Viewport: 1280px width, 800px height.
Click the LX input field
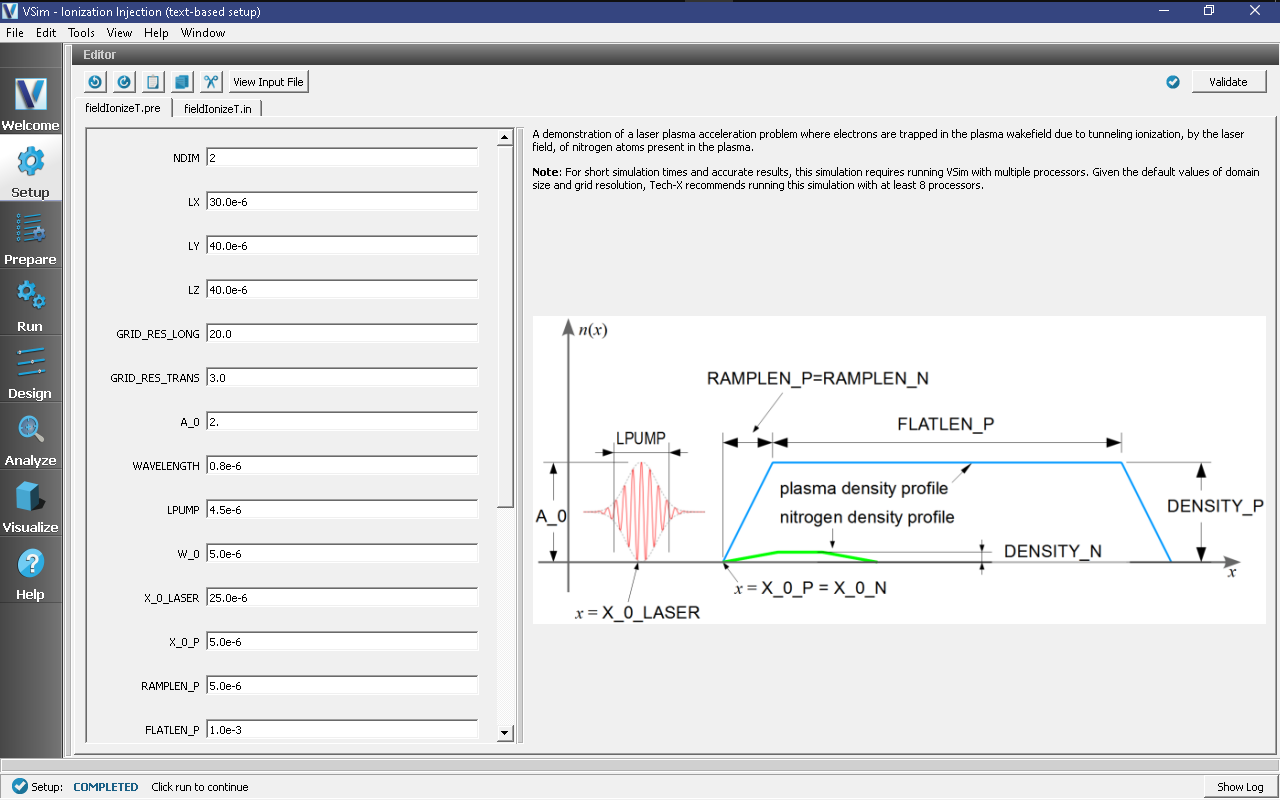[x=341, y=202]
